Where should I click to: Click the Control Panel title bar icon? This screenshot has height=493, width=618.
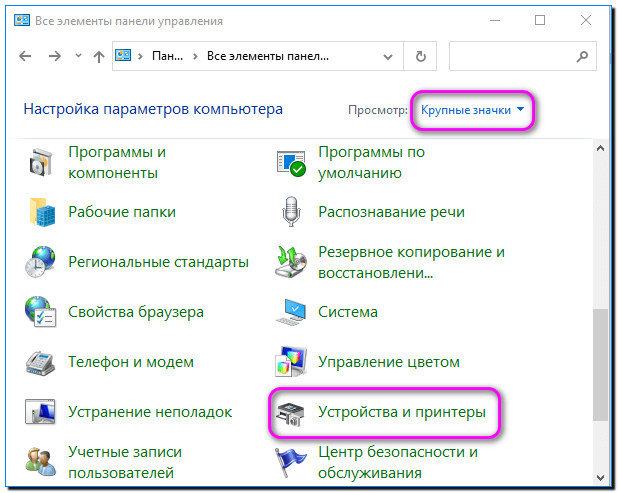coord(22,20)
